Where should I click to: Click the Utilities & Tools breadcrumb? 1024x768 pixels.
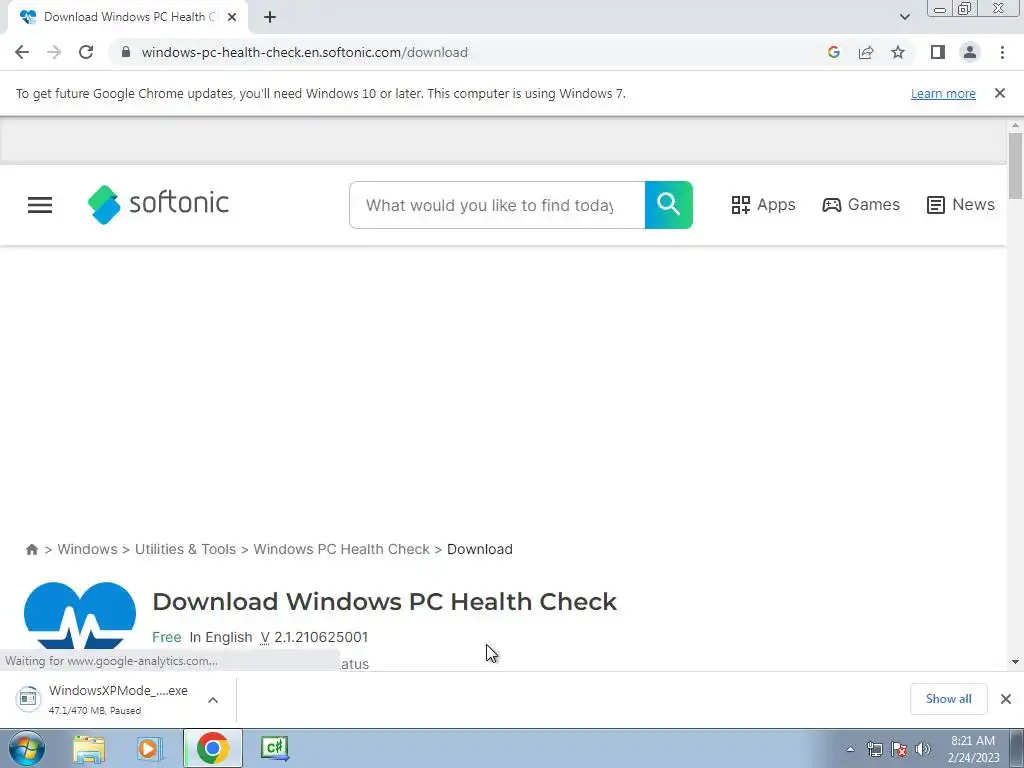pyautogui.click(x=185, y=549)
